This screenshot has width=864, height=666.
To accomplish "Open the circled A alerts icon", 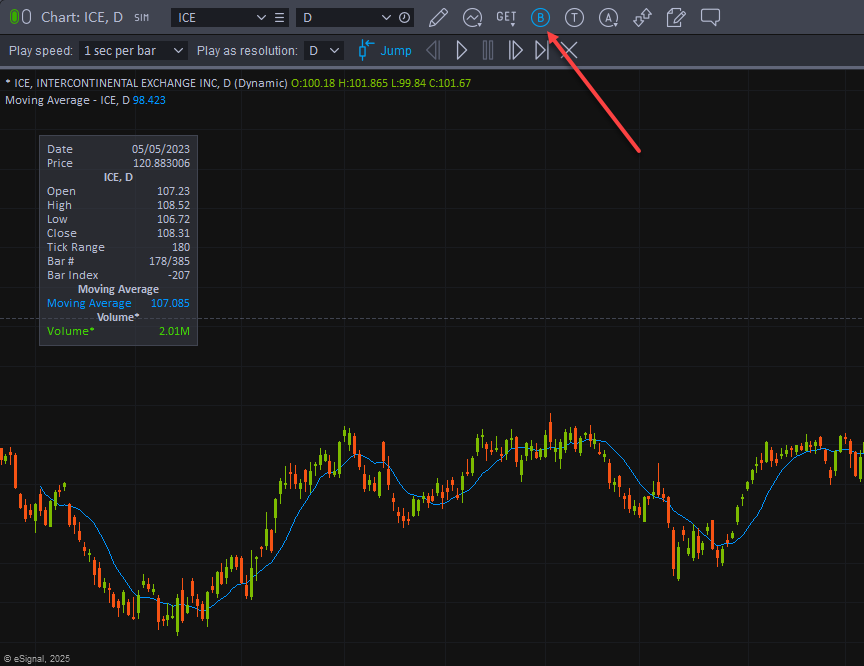I will click(x=609, y=17).
